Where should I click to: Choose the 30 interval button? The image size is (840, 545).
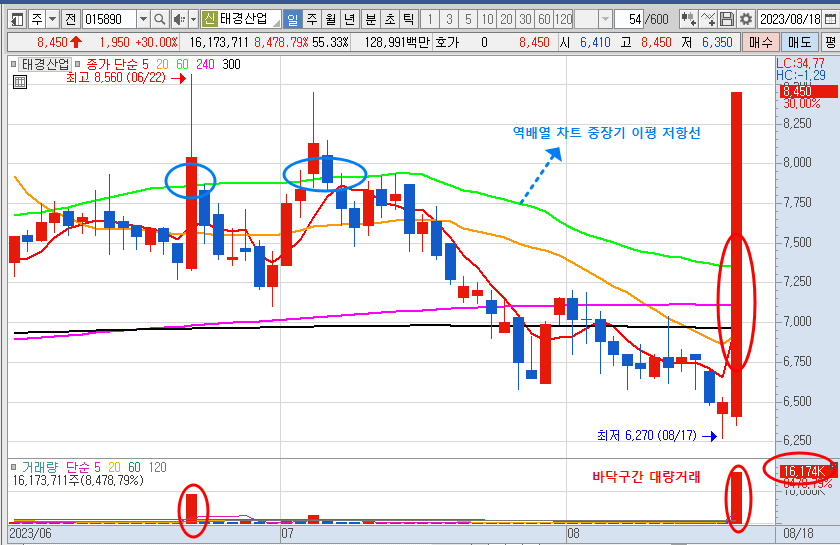pyautogui.click(x=525, y=20)
